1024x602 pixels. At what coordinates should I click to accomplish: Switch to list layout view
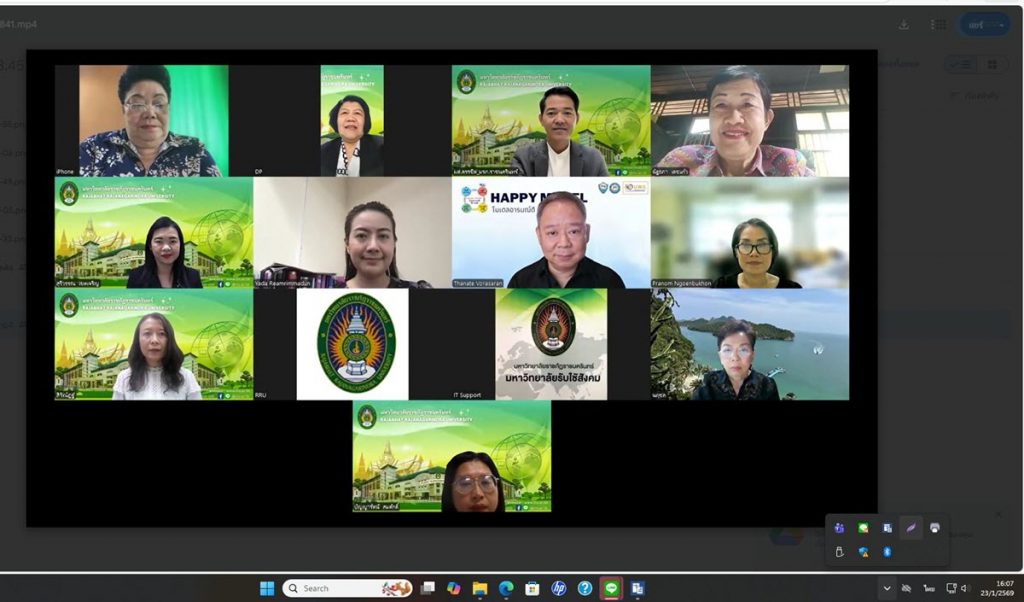click(x=962, y=64)
